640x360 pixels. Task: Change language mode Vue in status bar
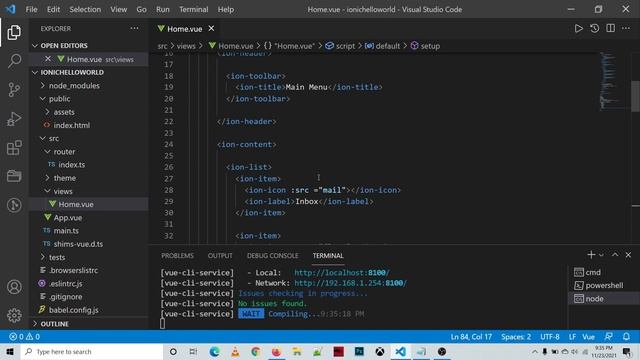(x=588, y=337)
